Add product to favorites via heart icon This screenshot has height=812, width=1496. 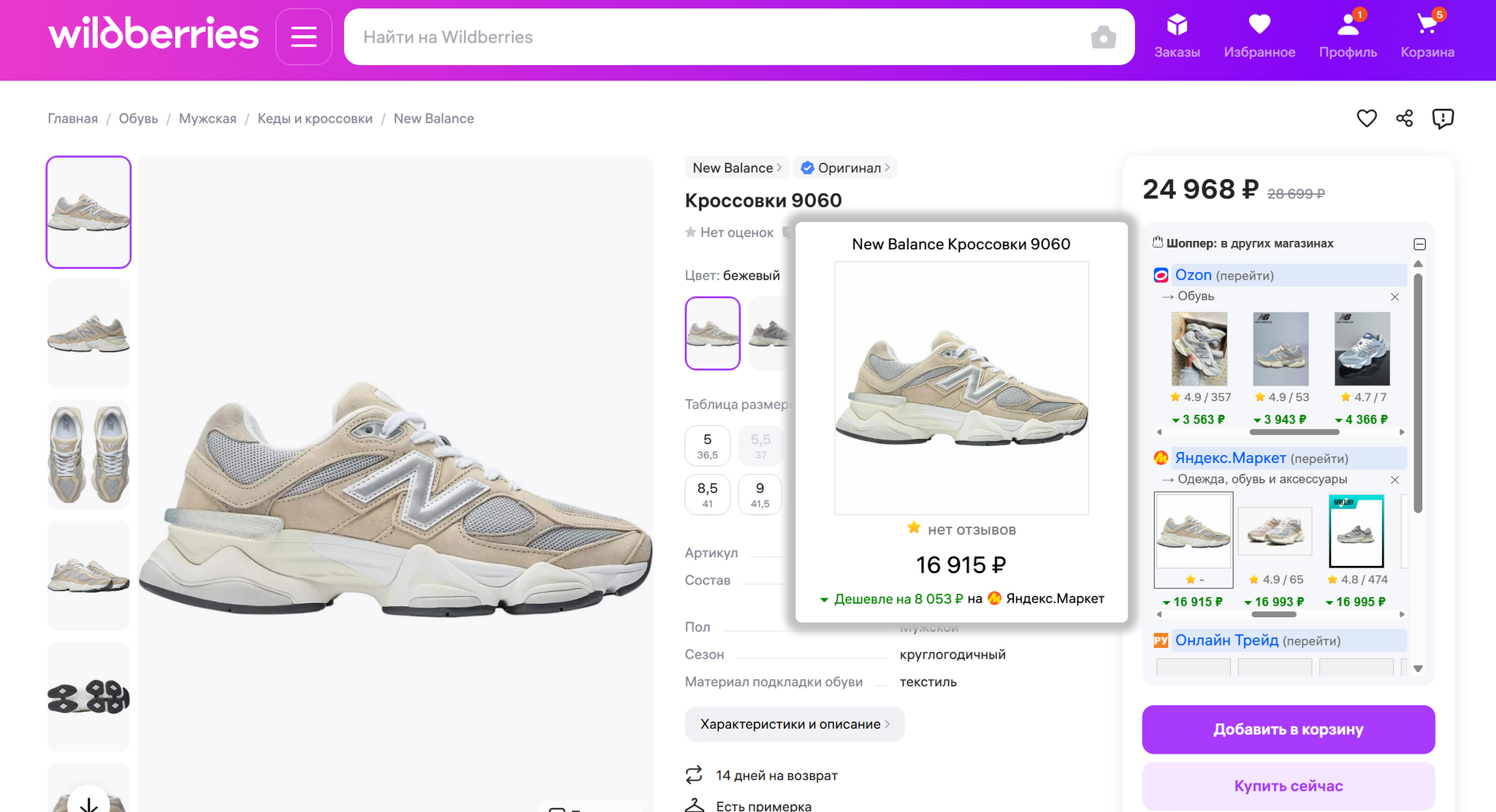tap(1367, 118)
